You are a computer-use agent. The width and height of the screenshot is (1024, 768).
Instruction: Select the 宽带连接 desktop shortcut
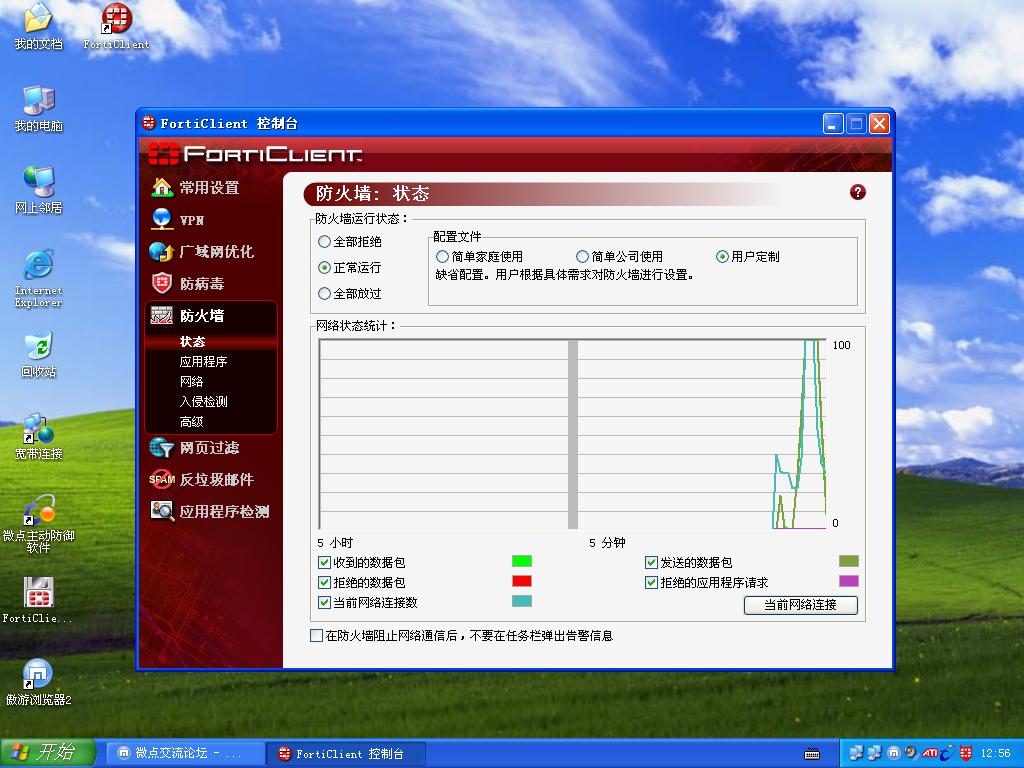click(39, 436)
